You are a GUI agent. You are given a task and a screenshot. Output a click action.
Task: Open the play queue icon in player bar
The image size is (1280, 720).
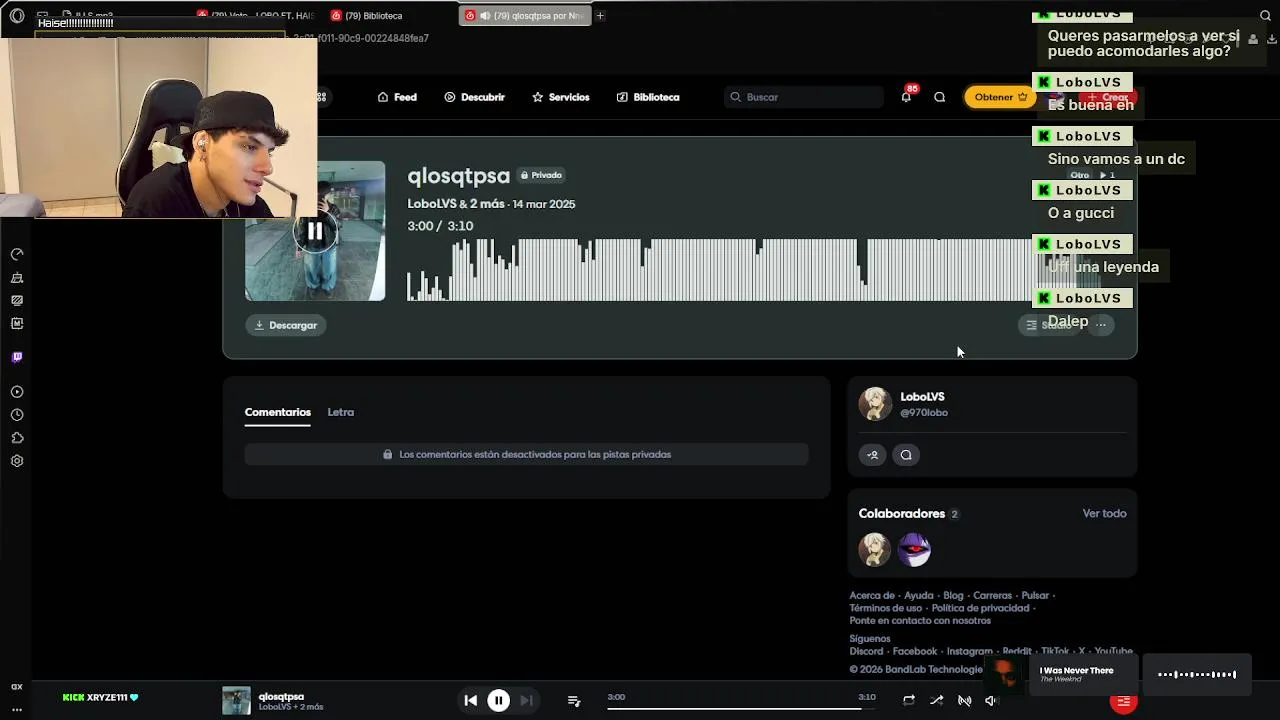coord(574,701)
